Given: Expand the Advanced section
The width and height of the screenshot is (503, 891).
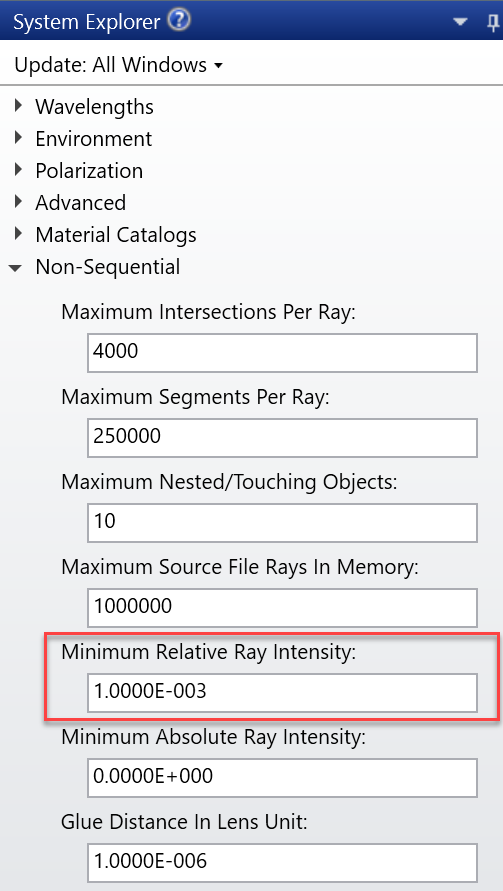Looking at the screenshot, I should pos(19,202).
